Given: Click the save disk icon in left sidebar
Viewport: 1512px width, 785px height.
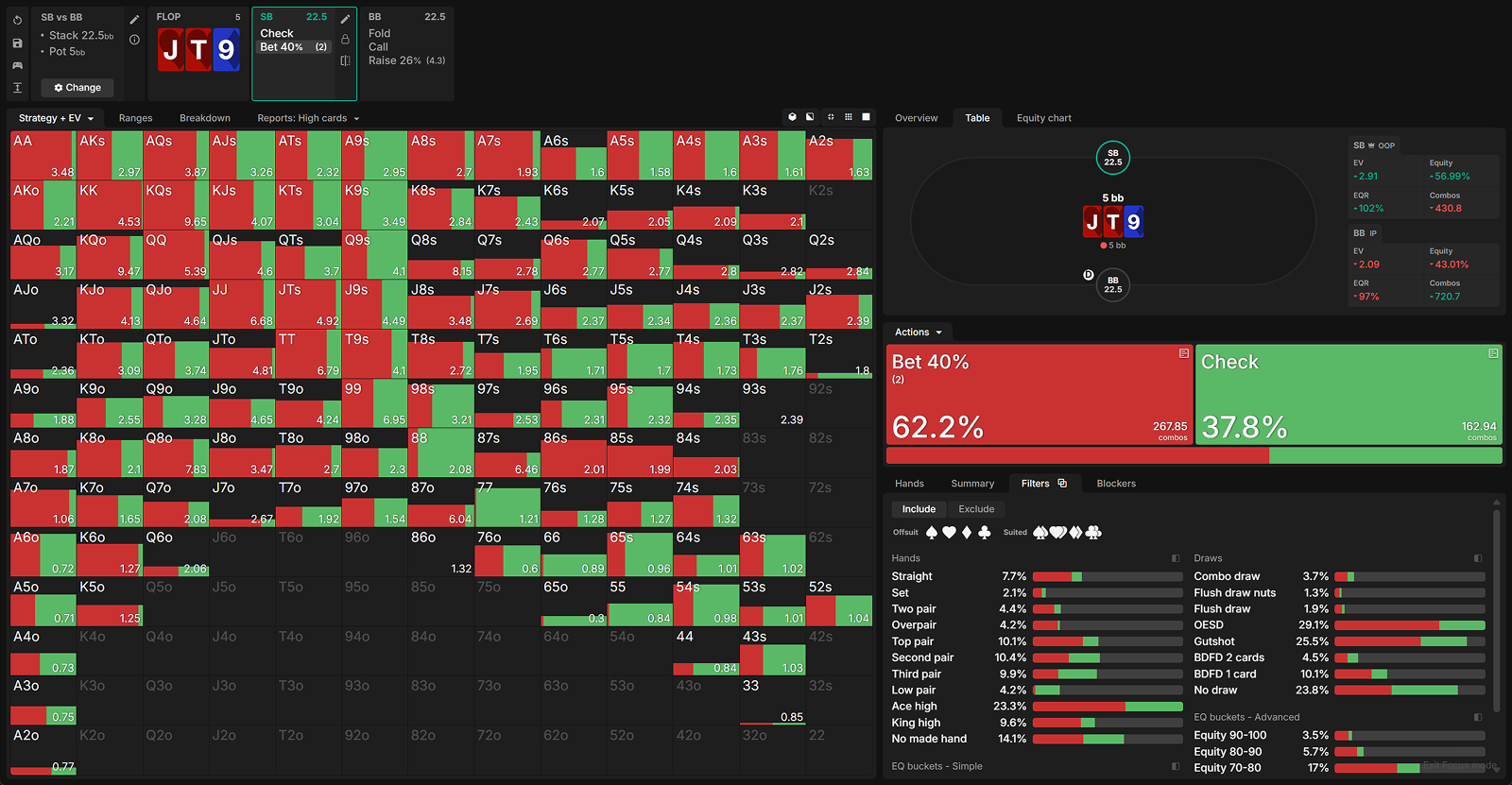Looking at the screenshot, I should click(17, 43).
